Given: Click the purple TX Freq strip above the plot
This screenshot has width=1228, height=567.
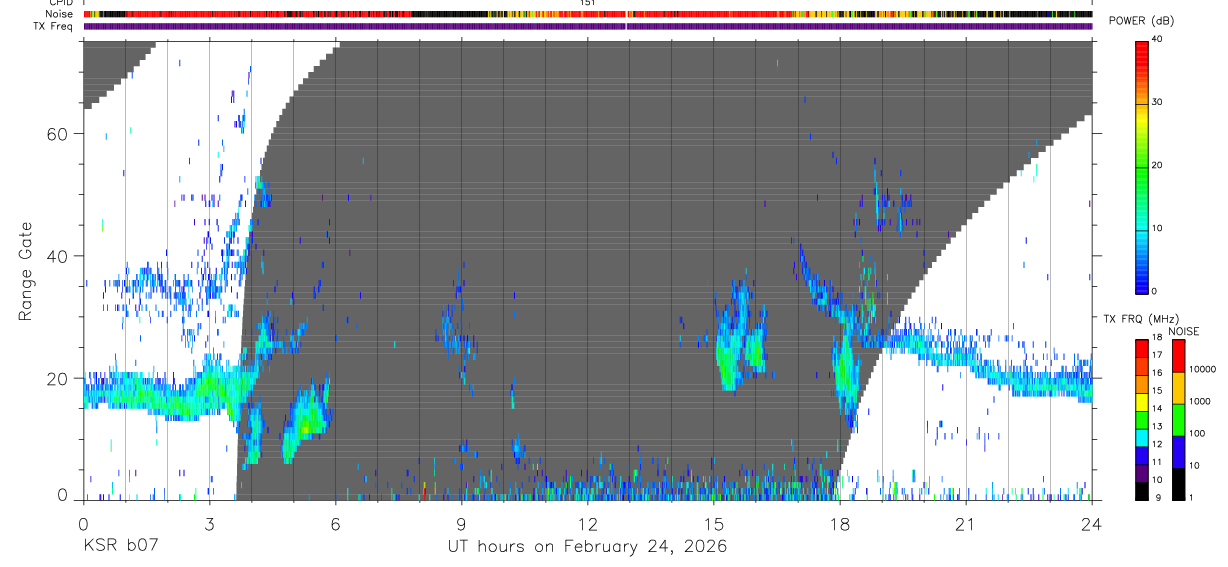Looking at the screenshot, I should click(x=587, y=26).
